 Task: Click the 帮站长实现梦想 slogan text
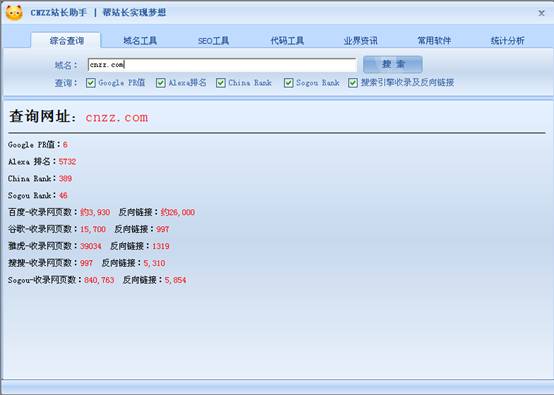pos(134,13)
